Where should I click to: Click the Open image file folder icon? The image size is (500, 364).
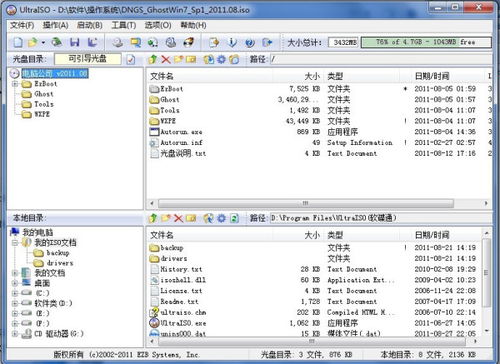pyautogui.click(x=33, y=42)
